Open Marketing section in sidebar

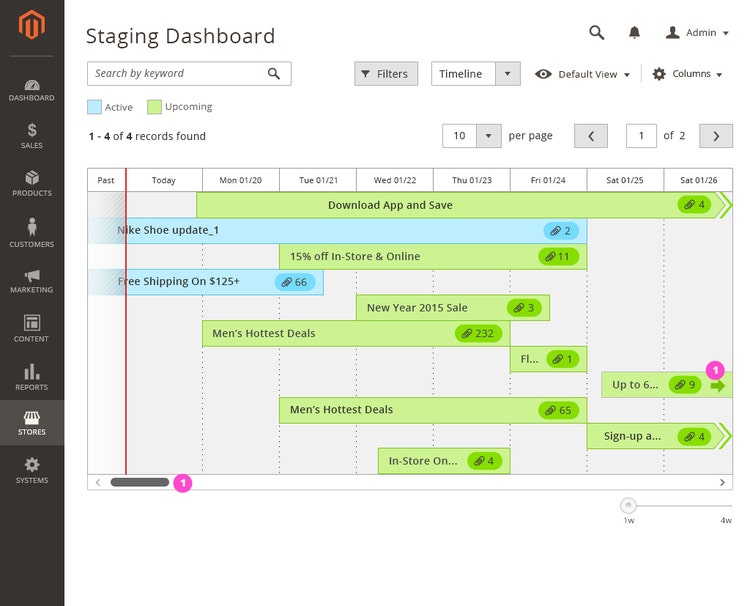[32, 281]
